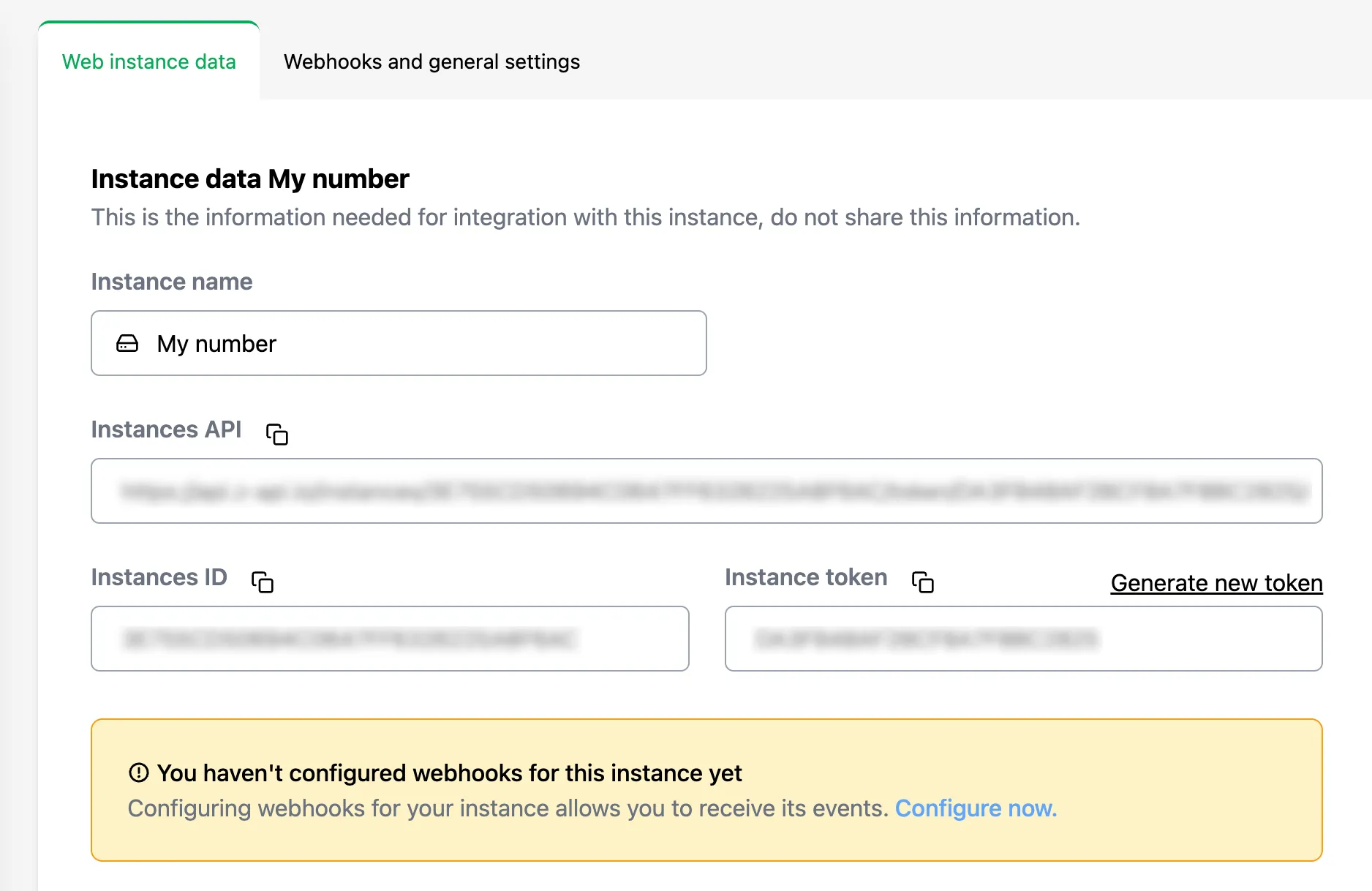Click the 'Instances API' label
The width and height of the screenshot is (1372, 891).
point(166,429)
